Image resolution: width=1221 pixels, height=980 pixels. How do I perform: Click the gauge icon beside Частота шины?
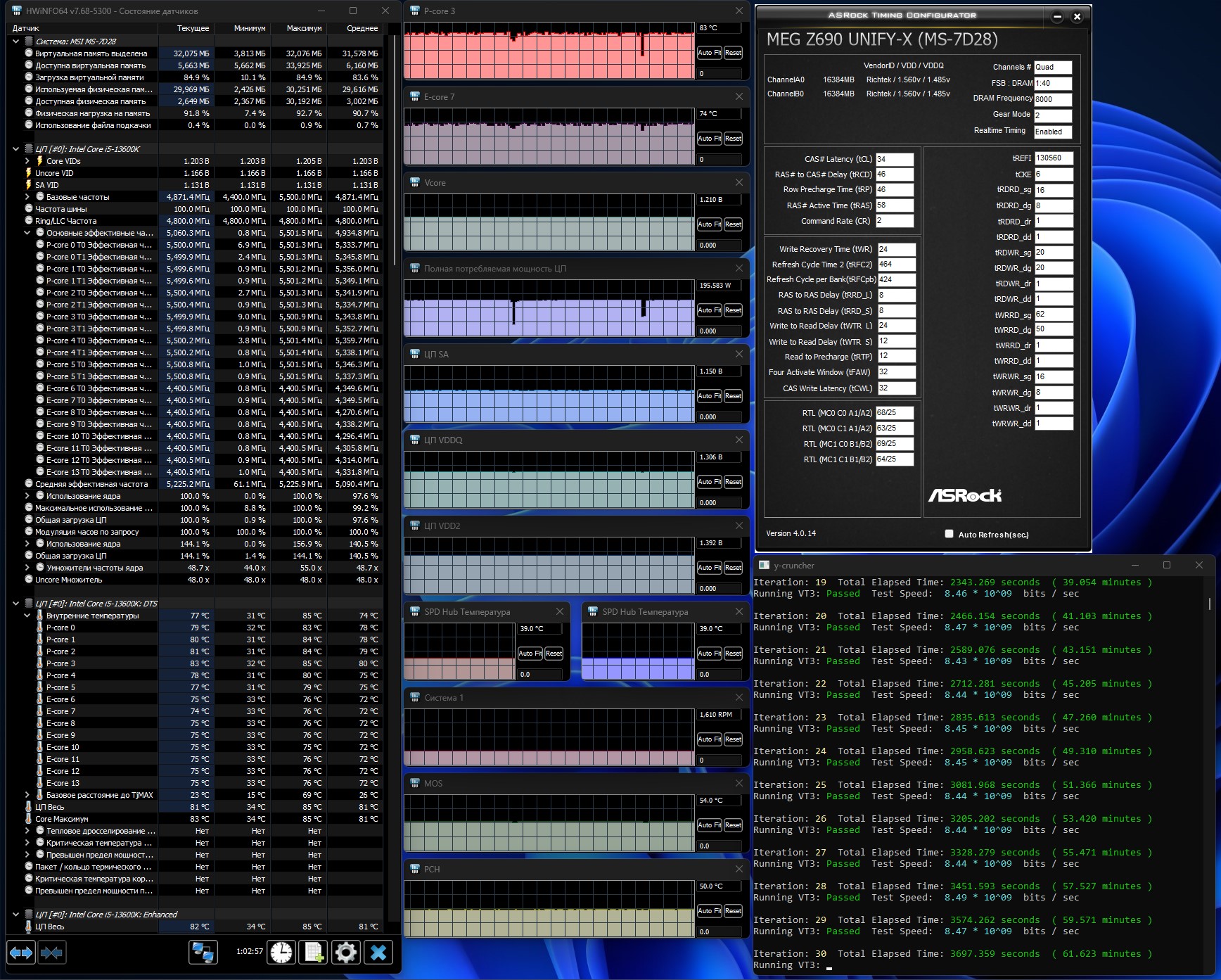click(29, 209)
